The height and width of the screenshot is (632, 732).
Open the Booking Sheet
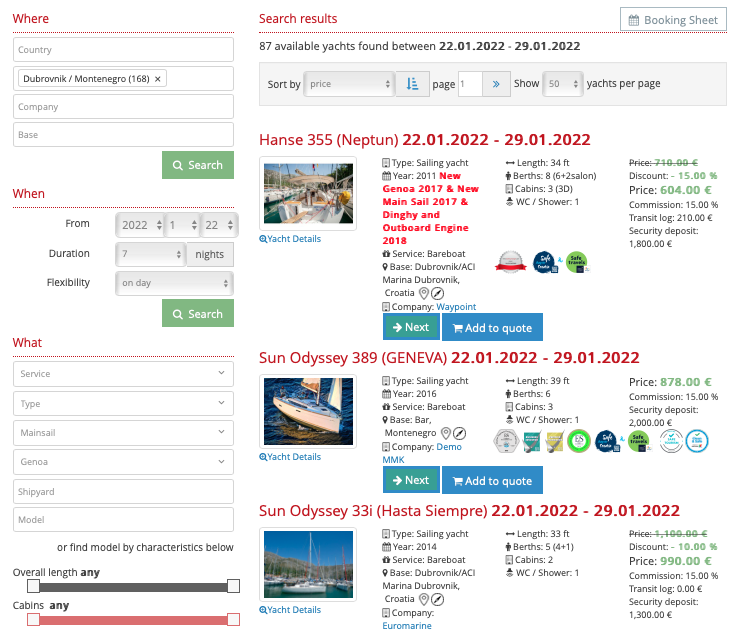(672, 20)
